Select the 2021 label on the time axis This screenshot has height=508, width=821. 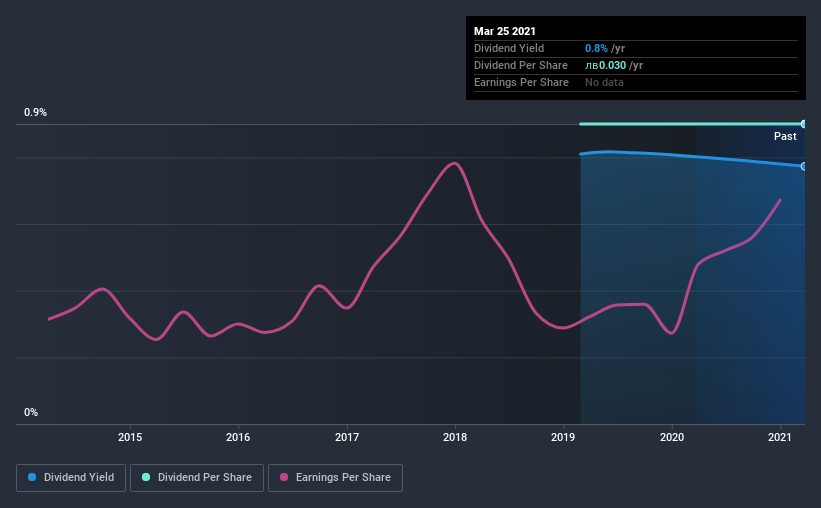pos(780,437)
